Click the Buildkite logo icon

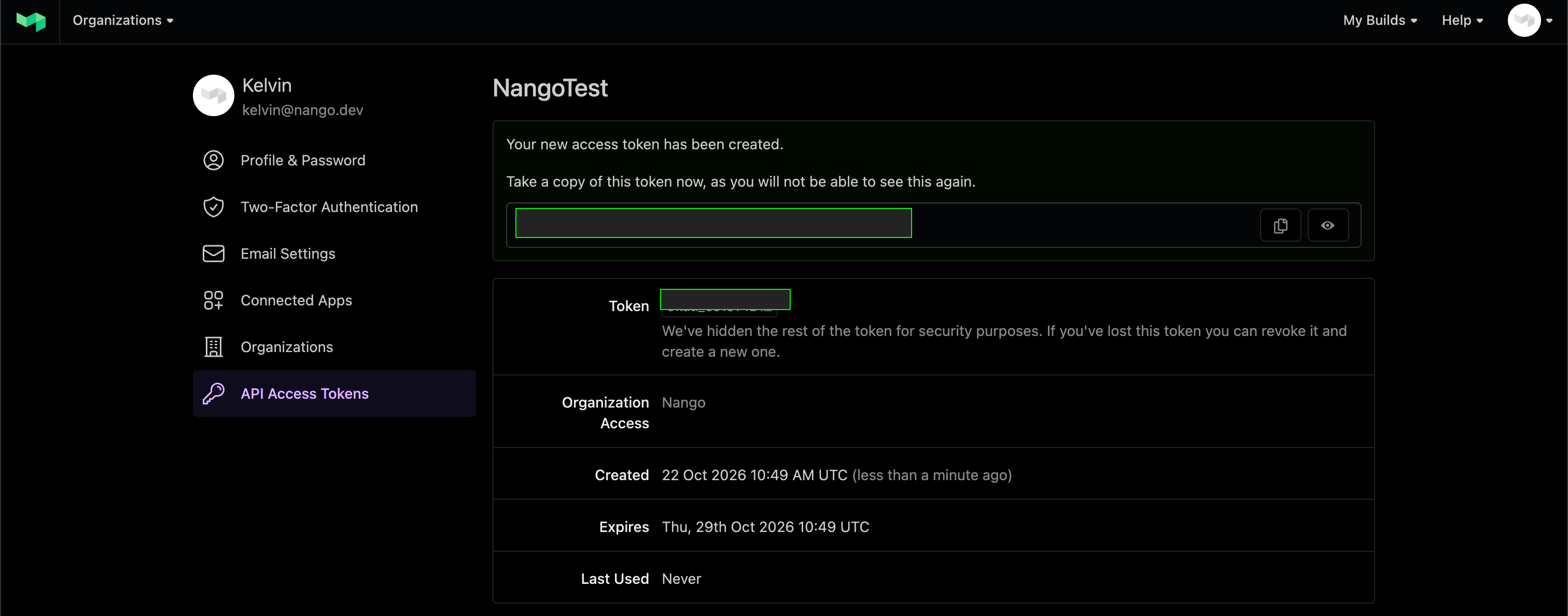pyautogui.click(x=31, y=21)
